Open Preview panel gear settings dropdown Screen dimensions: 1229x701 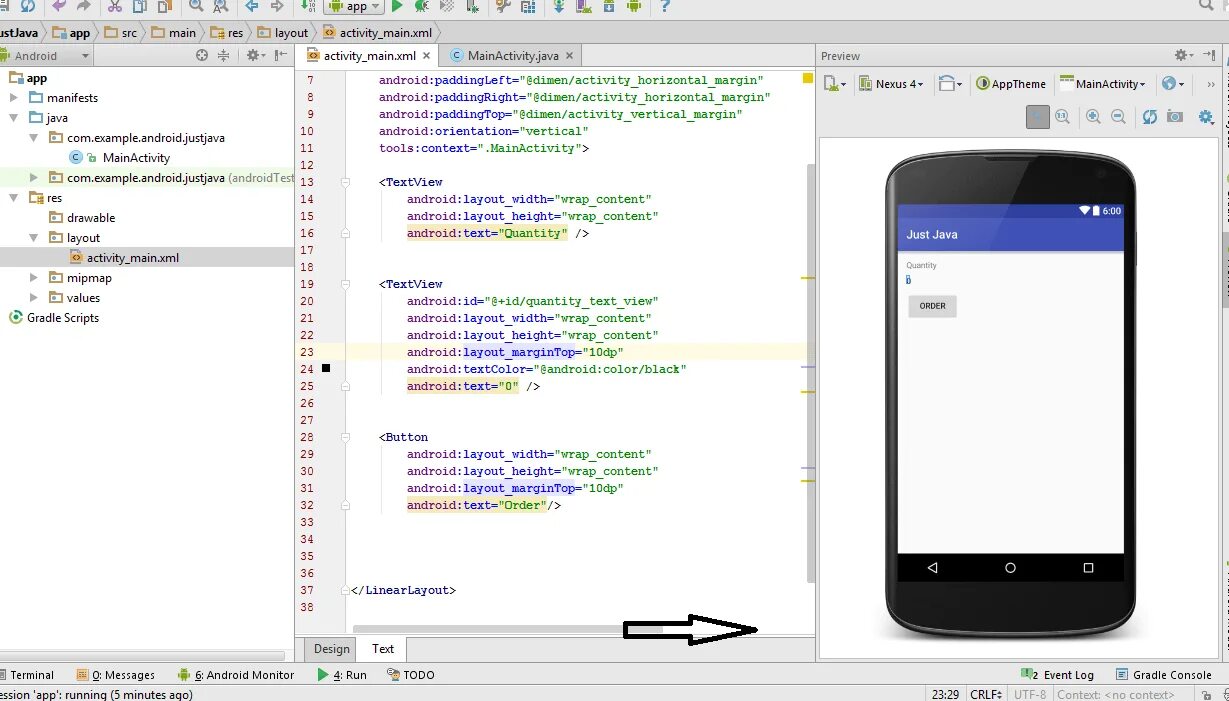coord(1183,55)
